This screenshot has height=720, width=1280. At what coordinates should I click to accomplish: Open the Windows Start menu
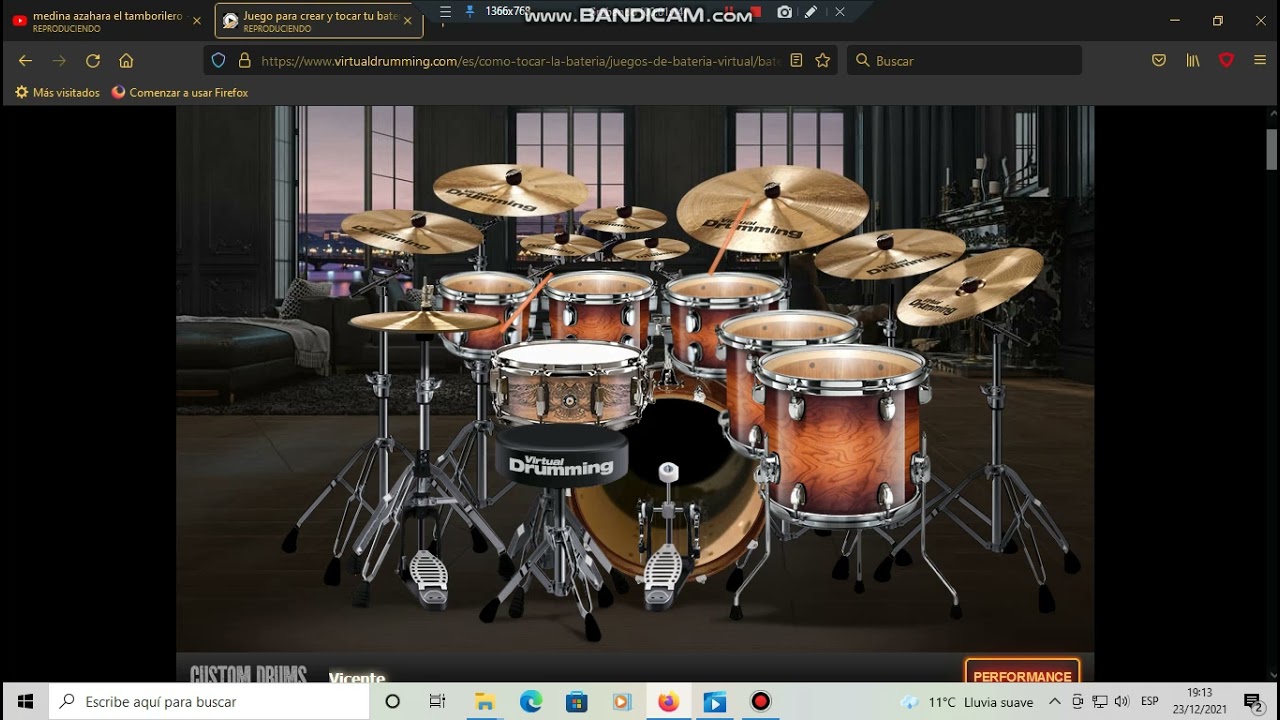[24, 702]
